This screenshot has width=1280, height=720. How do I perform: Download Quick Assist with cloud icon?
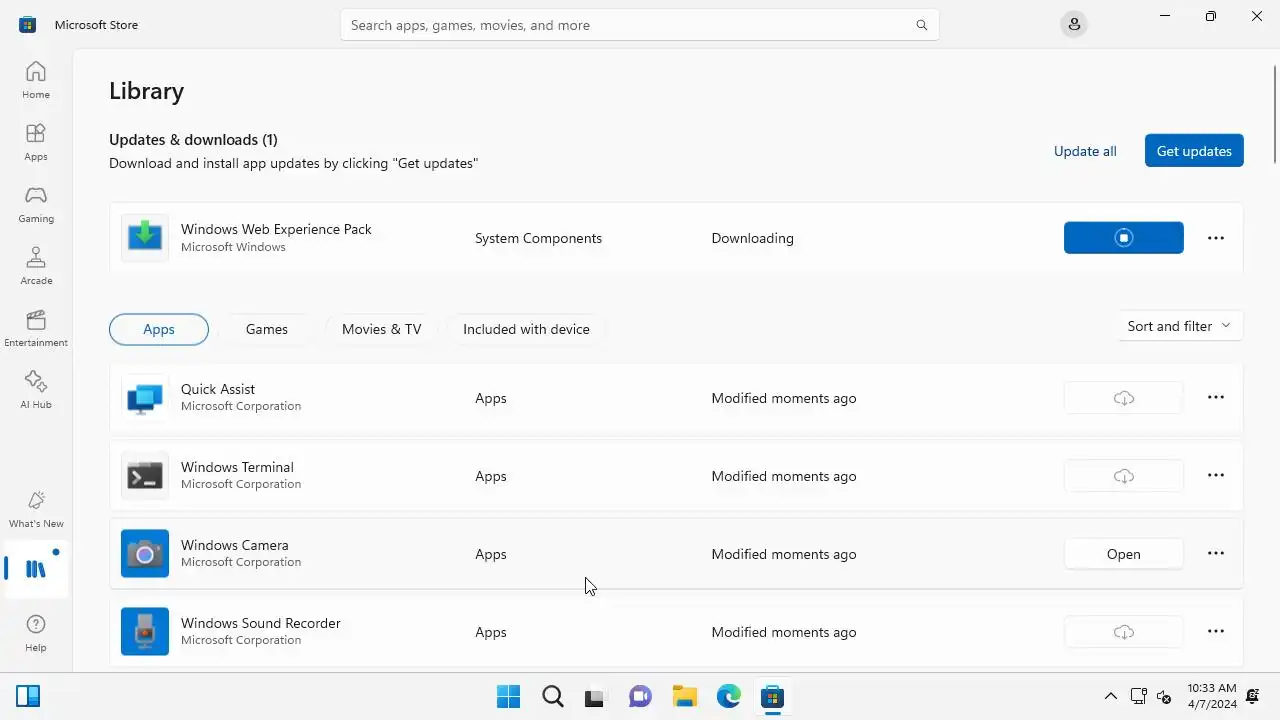click(1124, 398)
